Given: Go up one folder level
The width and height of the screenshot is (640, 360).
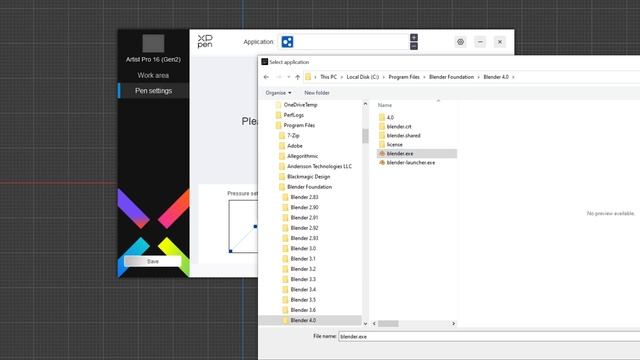Looking at the screenshot, I should (298, 77).
